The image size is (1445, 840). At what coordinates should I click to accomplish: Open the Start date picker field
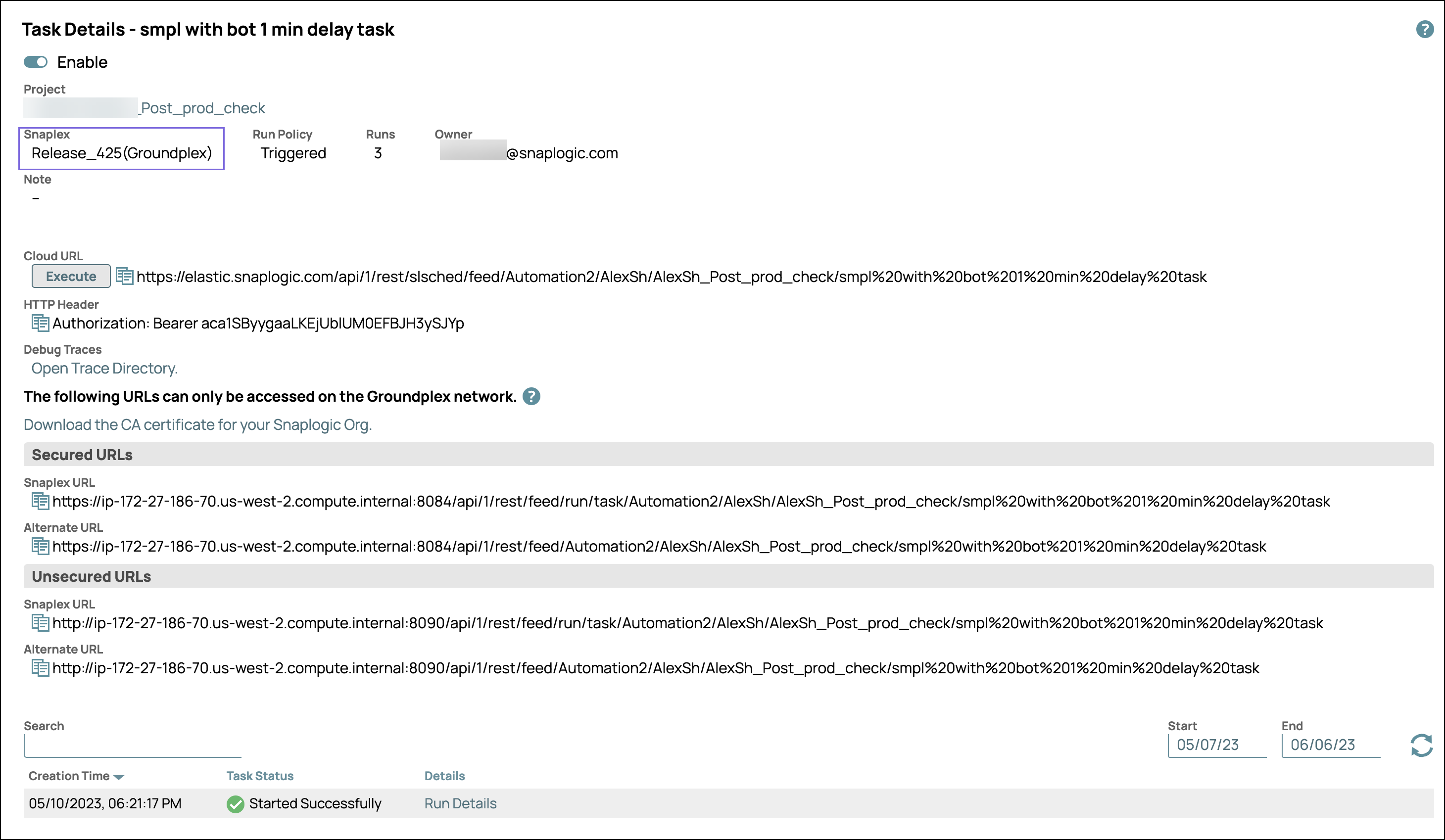(x=1216, y=745)
